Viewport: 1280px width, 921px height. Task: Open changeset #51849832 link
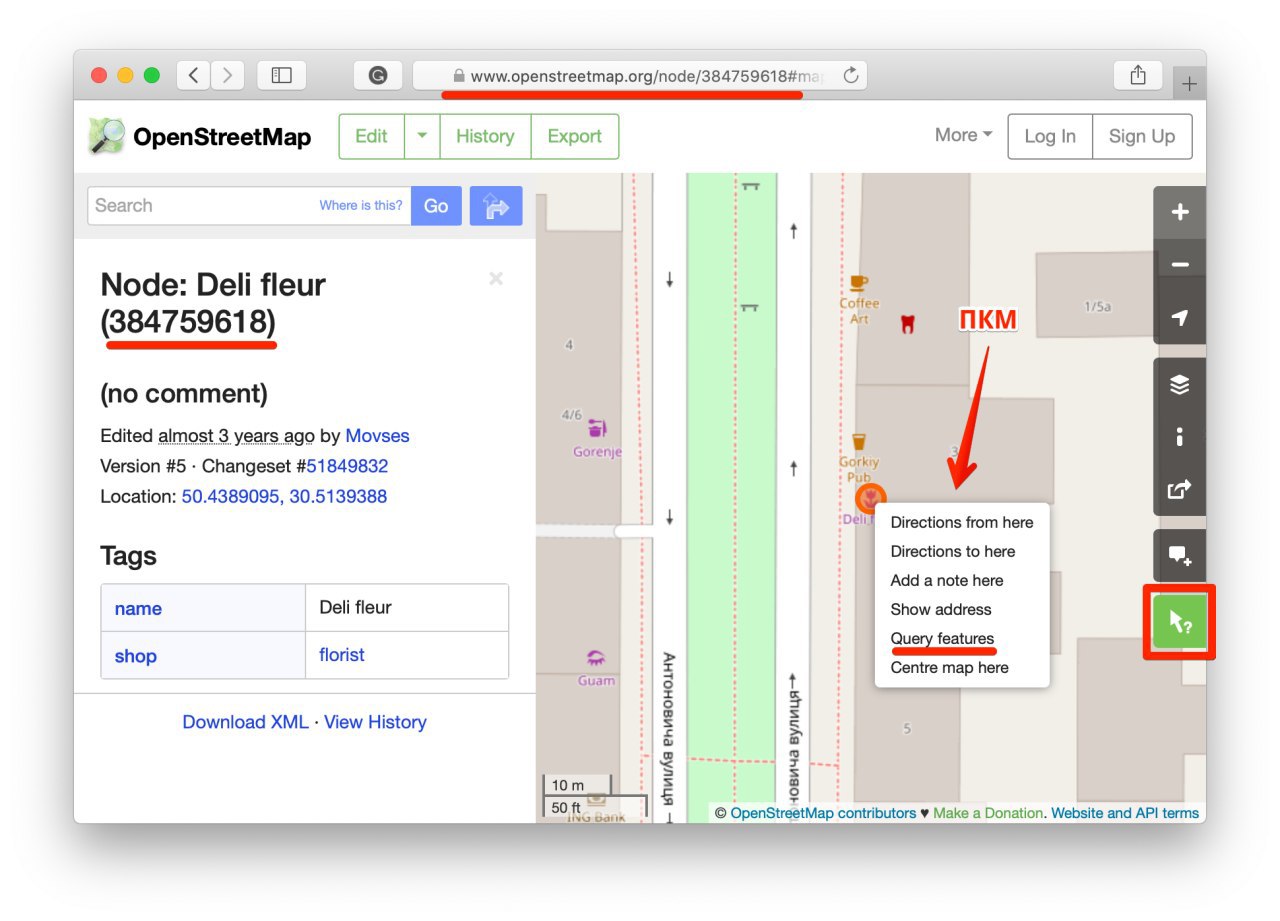(x=347, y=466)
